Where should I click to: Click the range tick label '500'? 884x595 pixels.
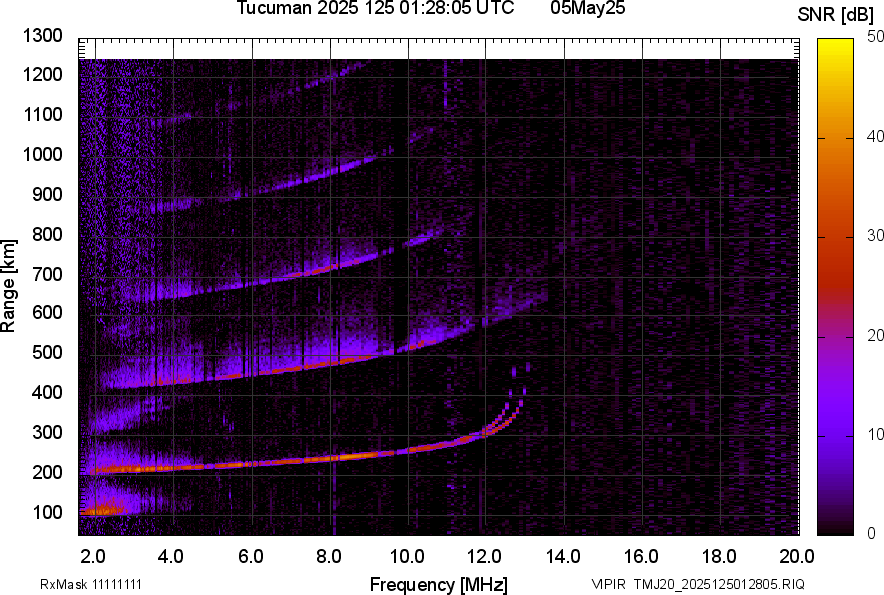tap(47, 352)
